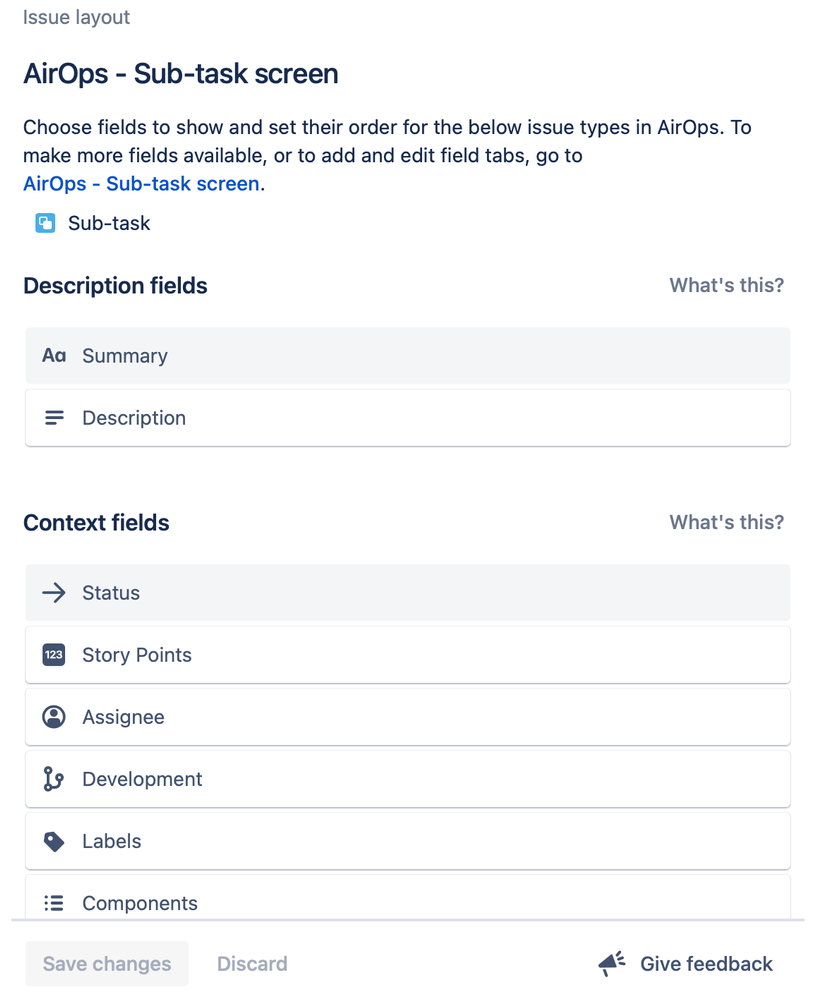Click the Summary field text icon
823x999 pixels.
point(54,356)
